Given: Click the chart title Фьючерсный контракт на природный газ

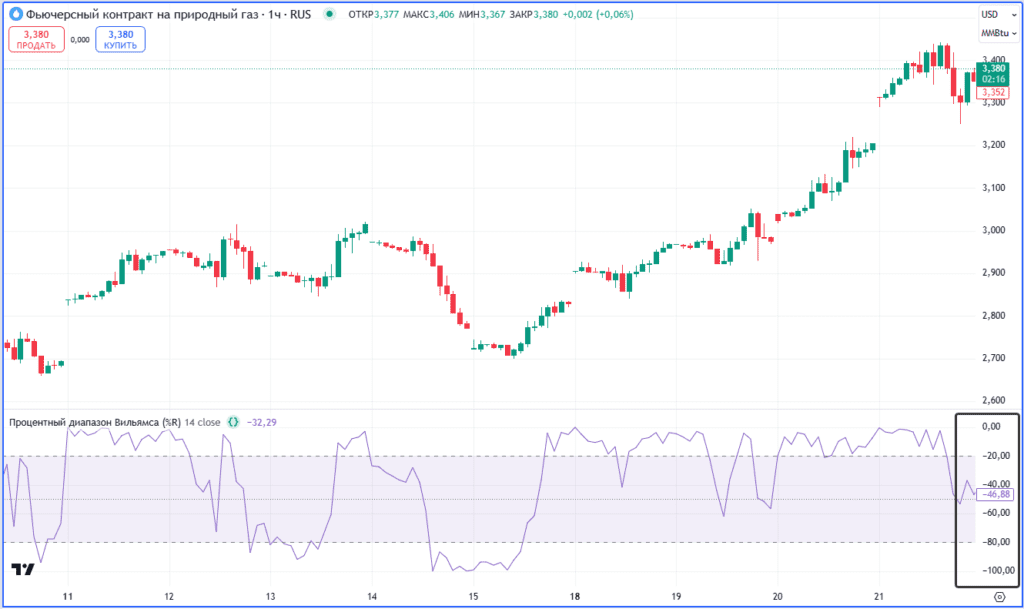Looking at the screenshot, I should coord(142,14).
